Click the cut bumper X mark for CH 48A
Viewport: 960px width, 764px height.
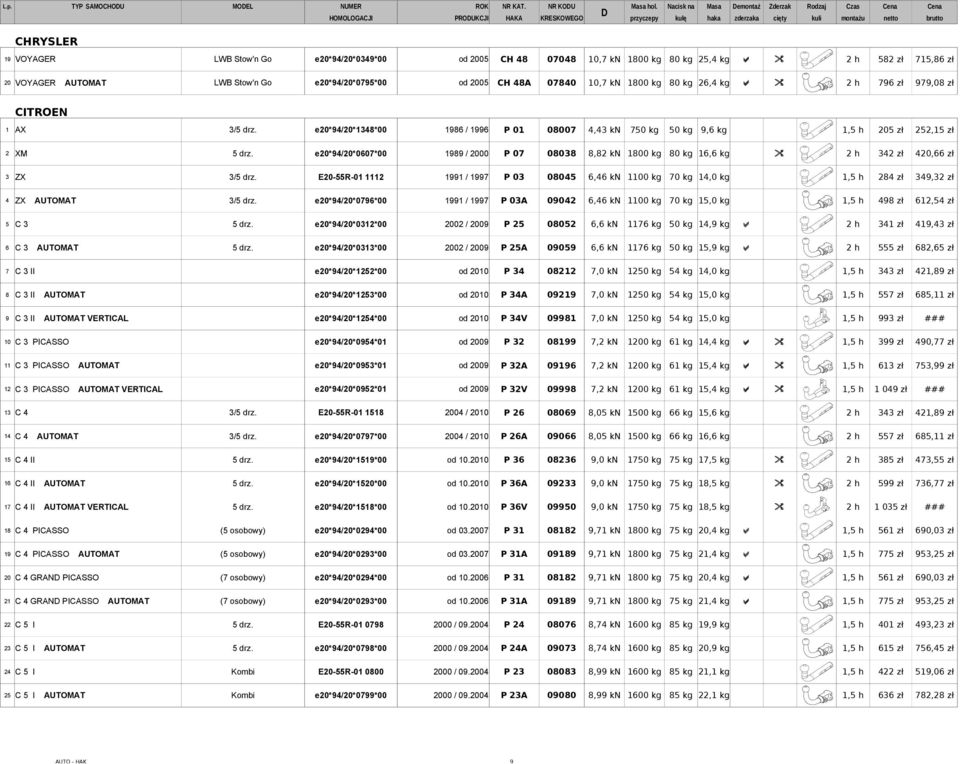(x=779, y=83)
